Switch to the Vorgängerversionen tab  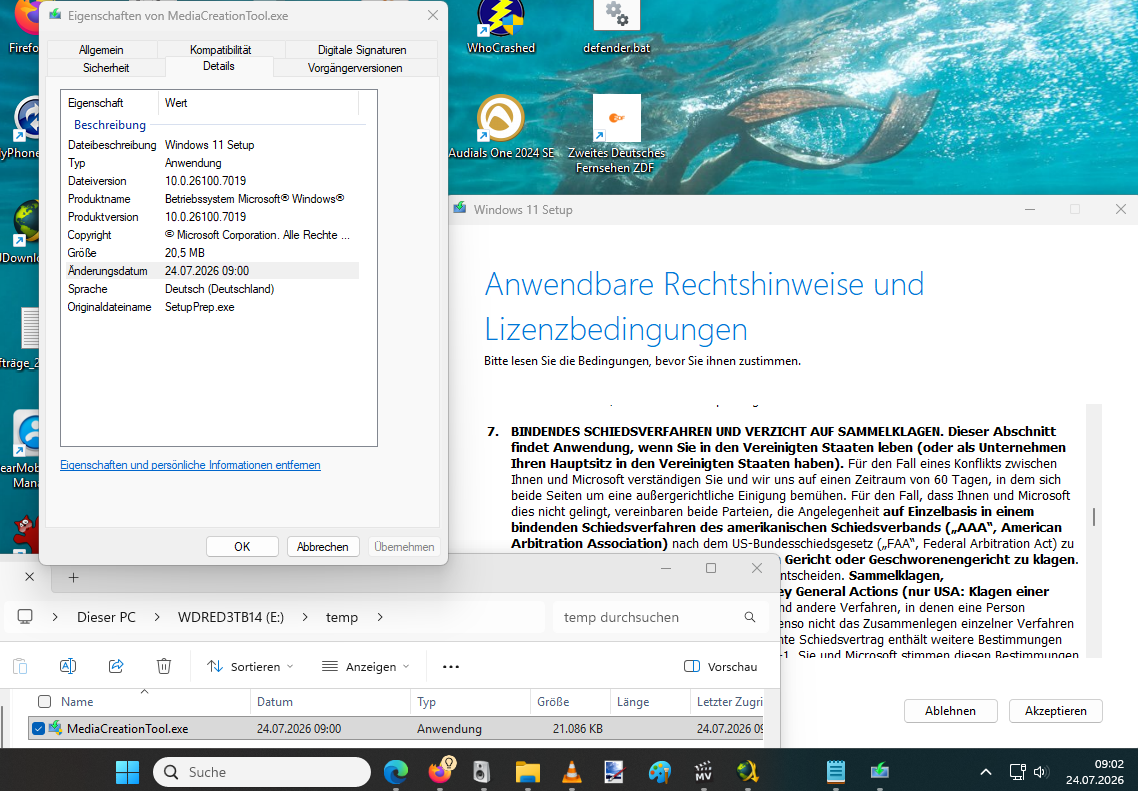[x=355, y=67]
